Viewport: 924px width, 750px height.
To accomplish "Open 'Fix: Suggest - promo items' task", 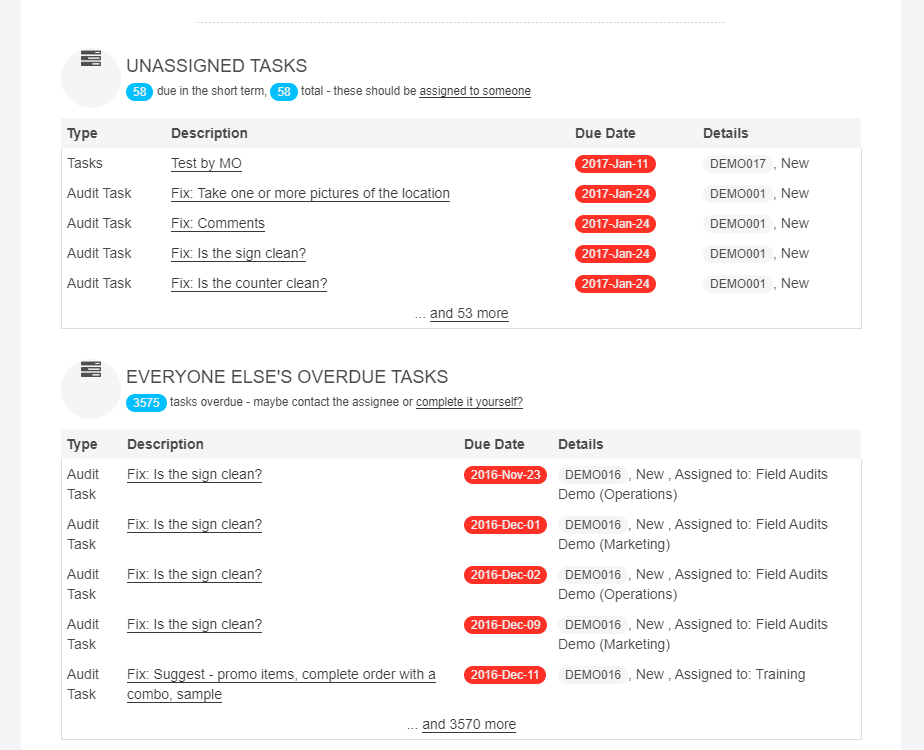I will (281, 684).
